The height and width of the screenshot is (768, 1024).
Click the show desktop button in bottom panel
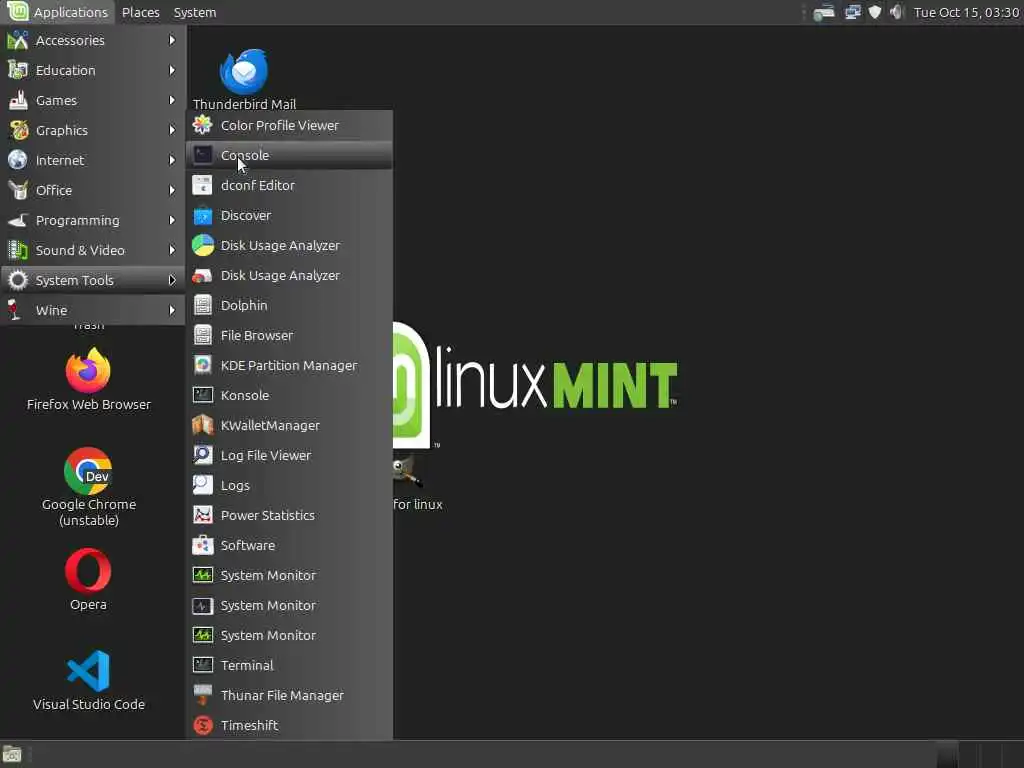(x=12, y=755)
